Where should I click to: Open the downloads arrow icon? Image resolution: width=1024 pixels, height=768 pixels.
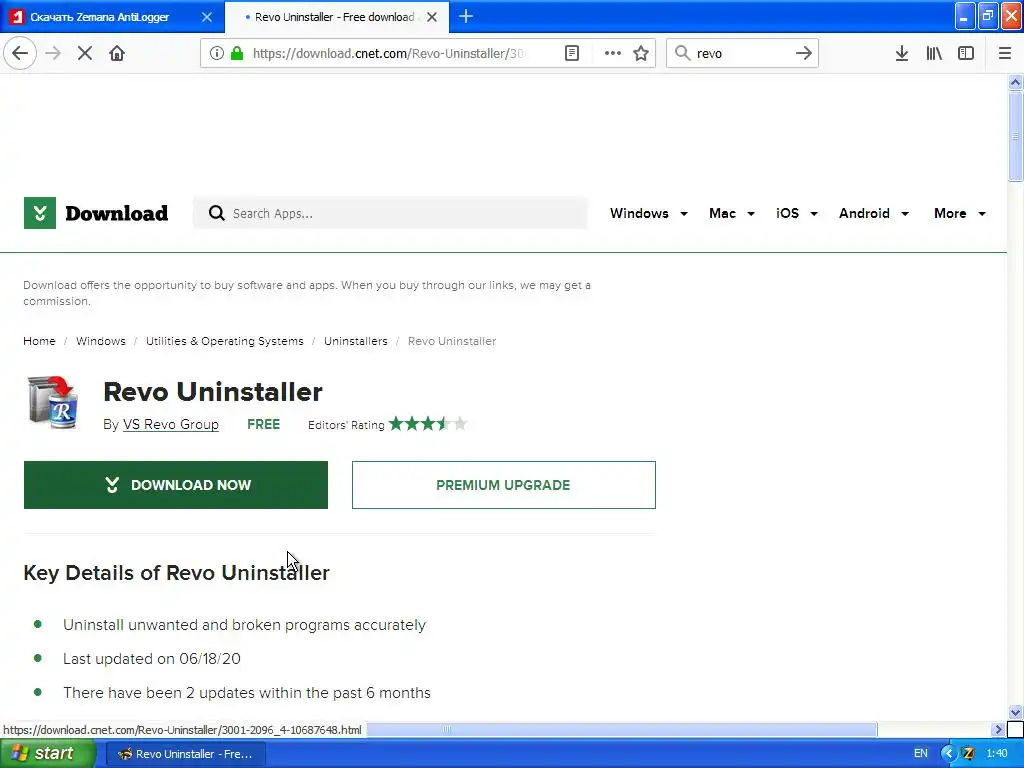902,53
